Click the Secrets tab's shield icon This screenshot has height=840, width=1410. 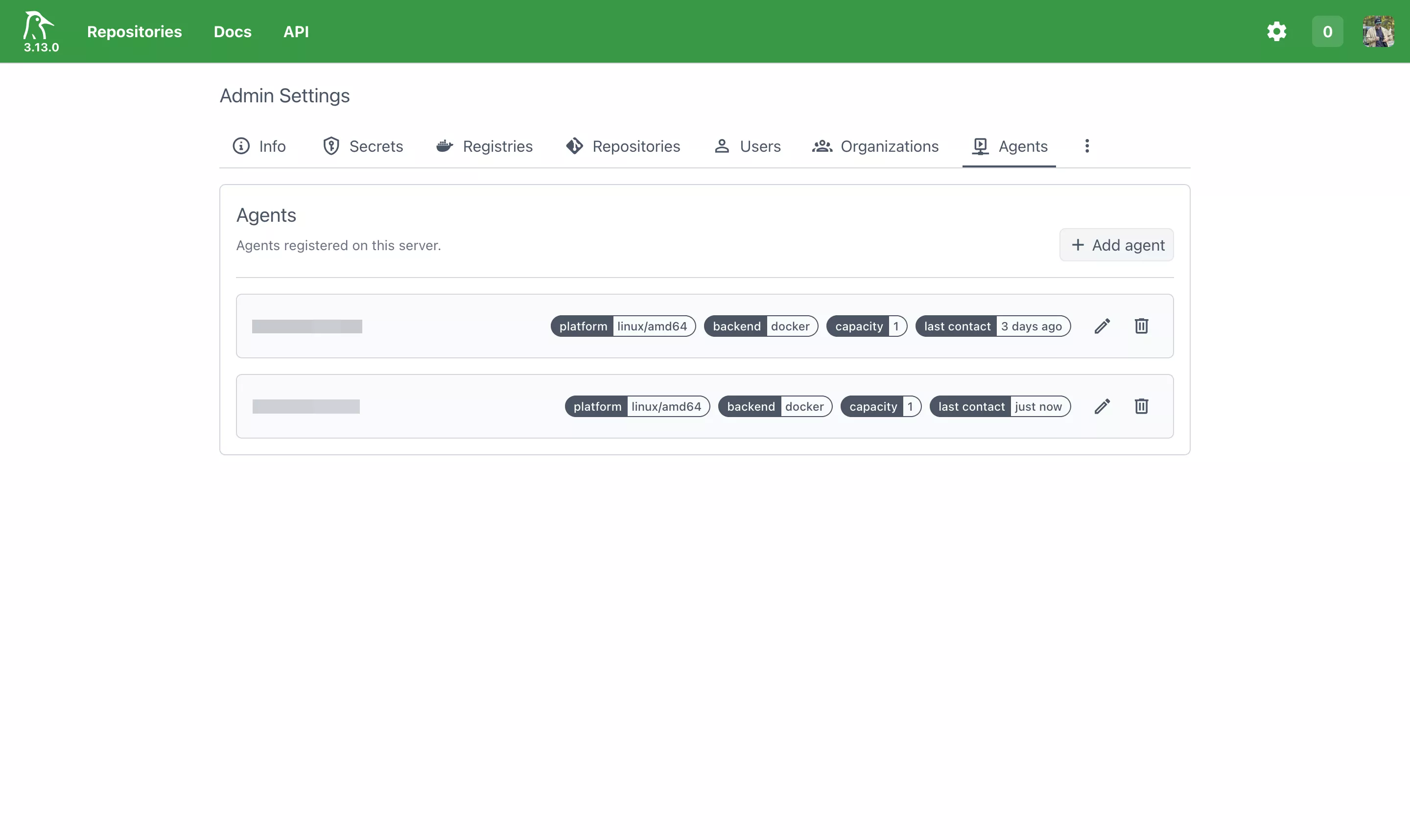[x=331, y=146]
